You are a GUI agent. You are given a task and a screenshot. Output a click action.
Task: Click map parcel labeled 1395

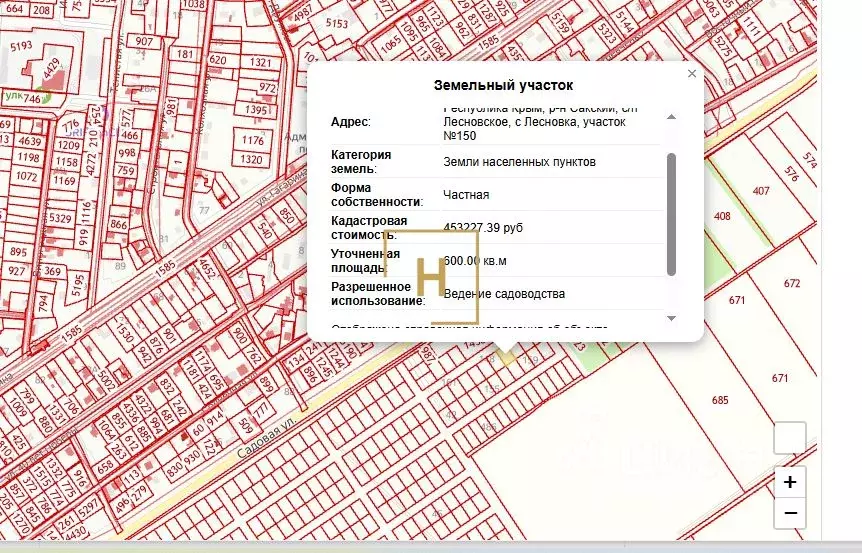point(256,109)
